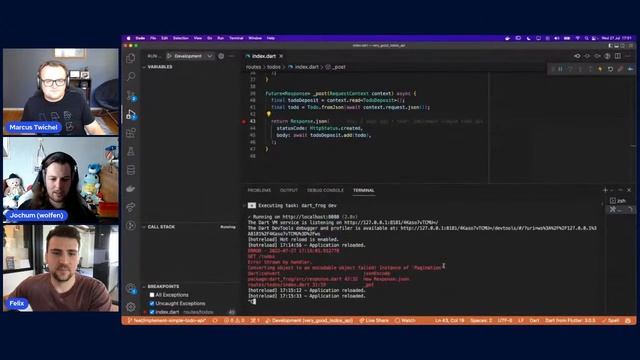Switch to the OUTPUT panel tab
The image size is (640, 360).
(x=289, y=190)
